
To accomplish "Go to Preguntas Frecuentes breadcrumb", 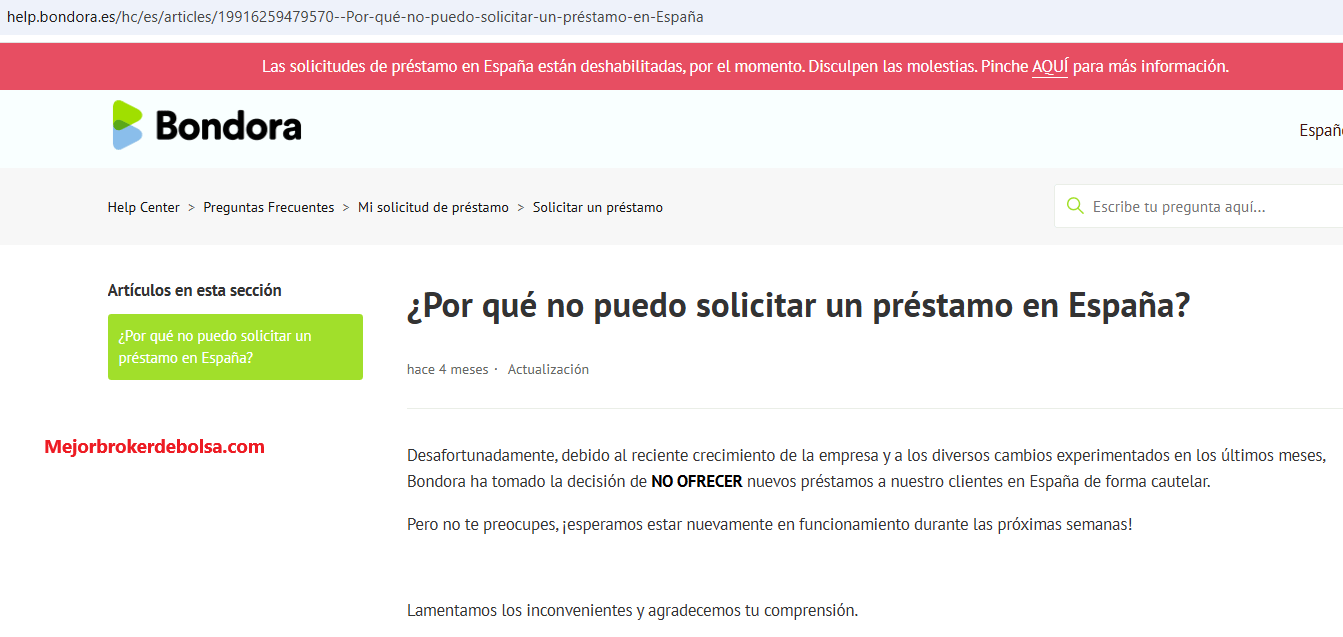I will (x=269, y=207).
